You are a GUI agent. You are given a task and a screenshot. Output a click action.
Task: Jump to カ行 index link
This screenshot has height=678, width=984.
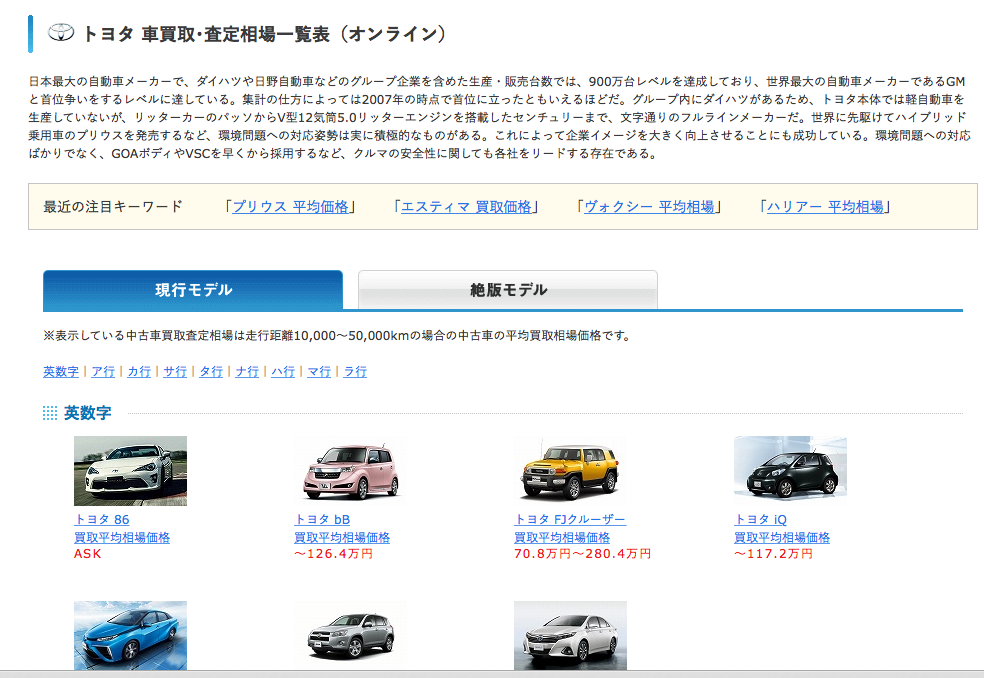[139, 372]
